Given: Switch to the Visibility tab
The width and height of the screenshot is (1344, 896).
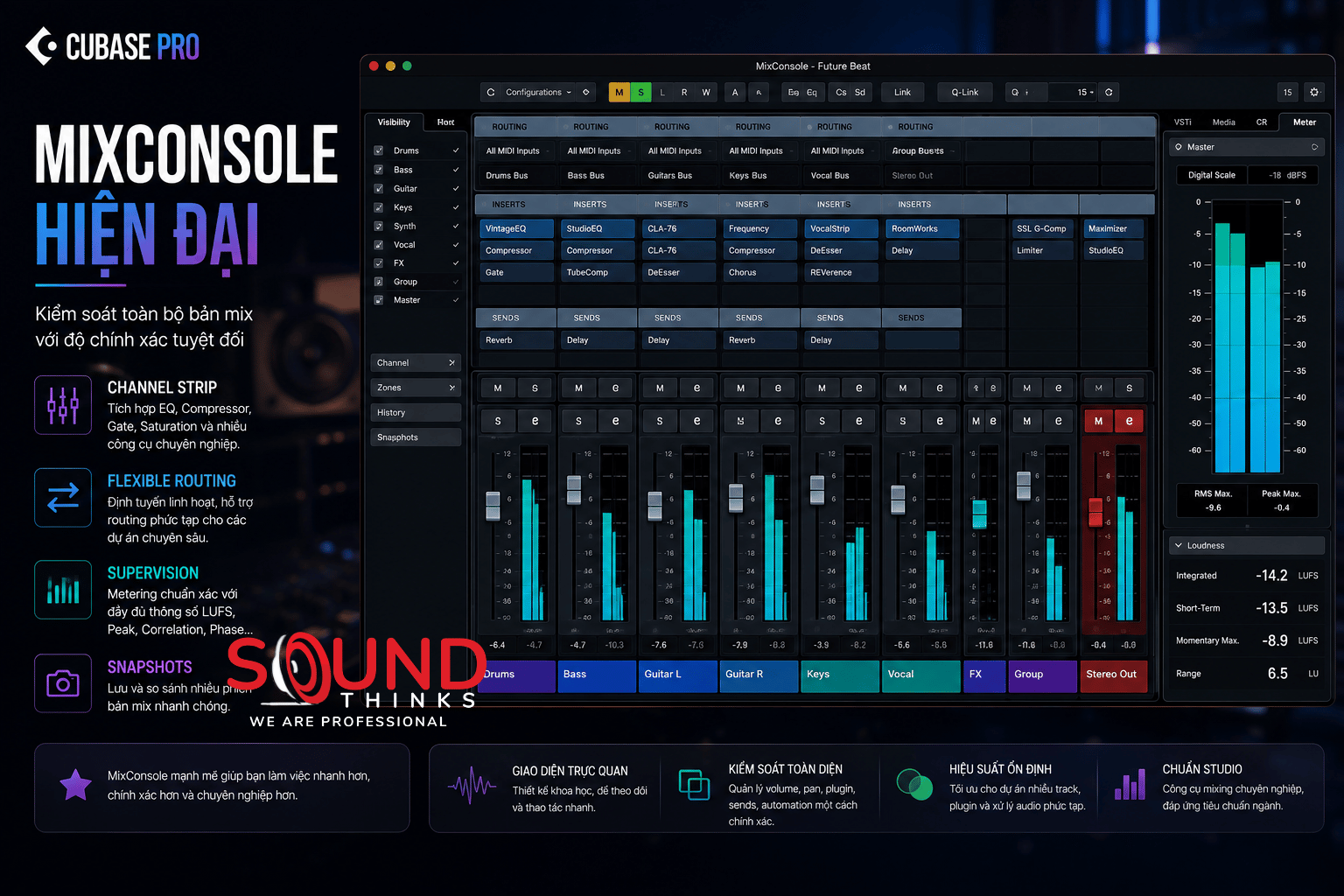Looking at the screenshot, I should (394, 122).
